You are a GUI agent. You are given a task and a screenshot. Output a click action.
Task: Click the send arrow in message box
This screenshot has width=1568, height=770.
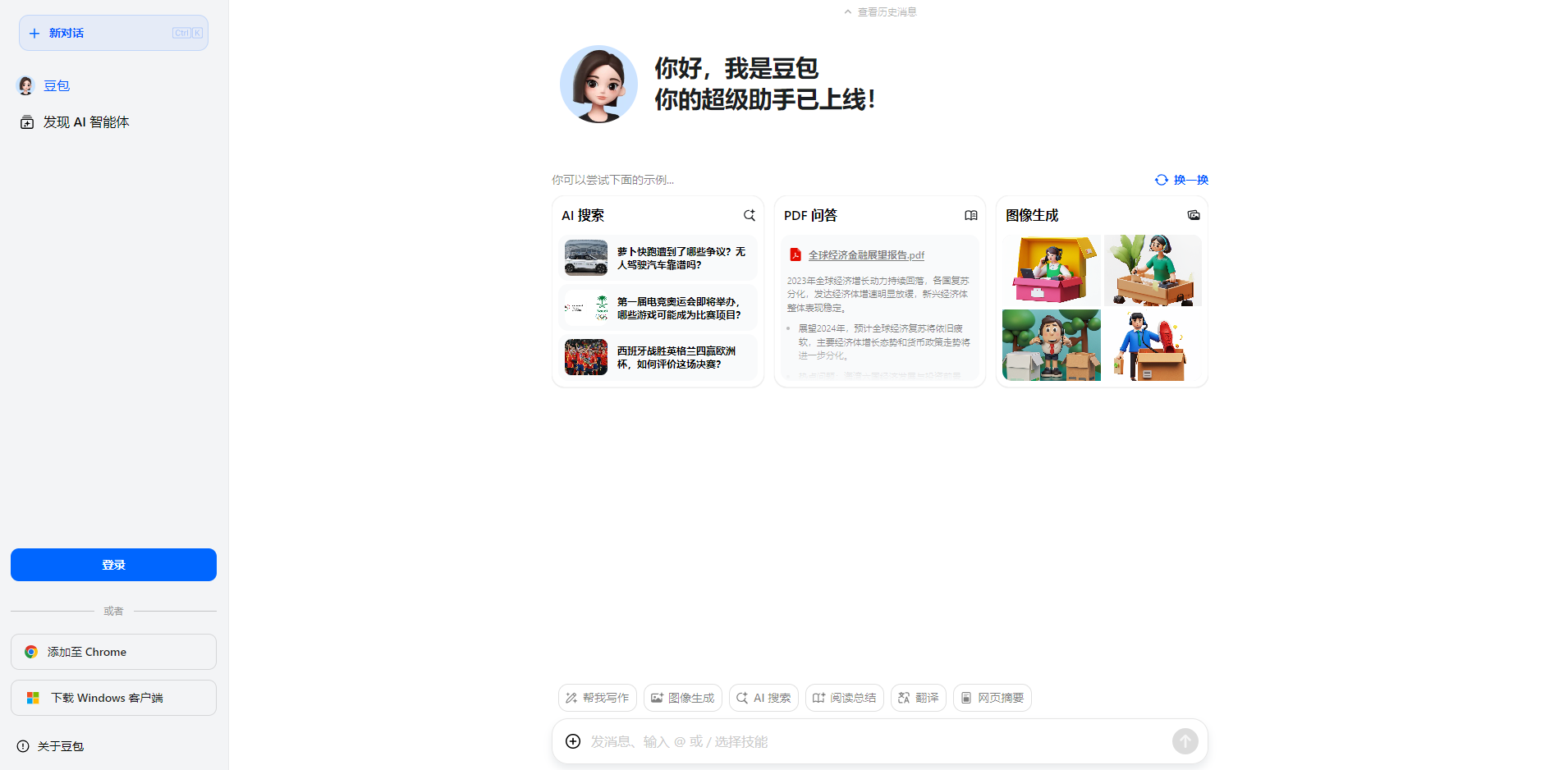(x=1185, y=740)
